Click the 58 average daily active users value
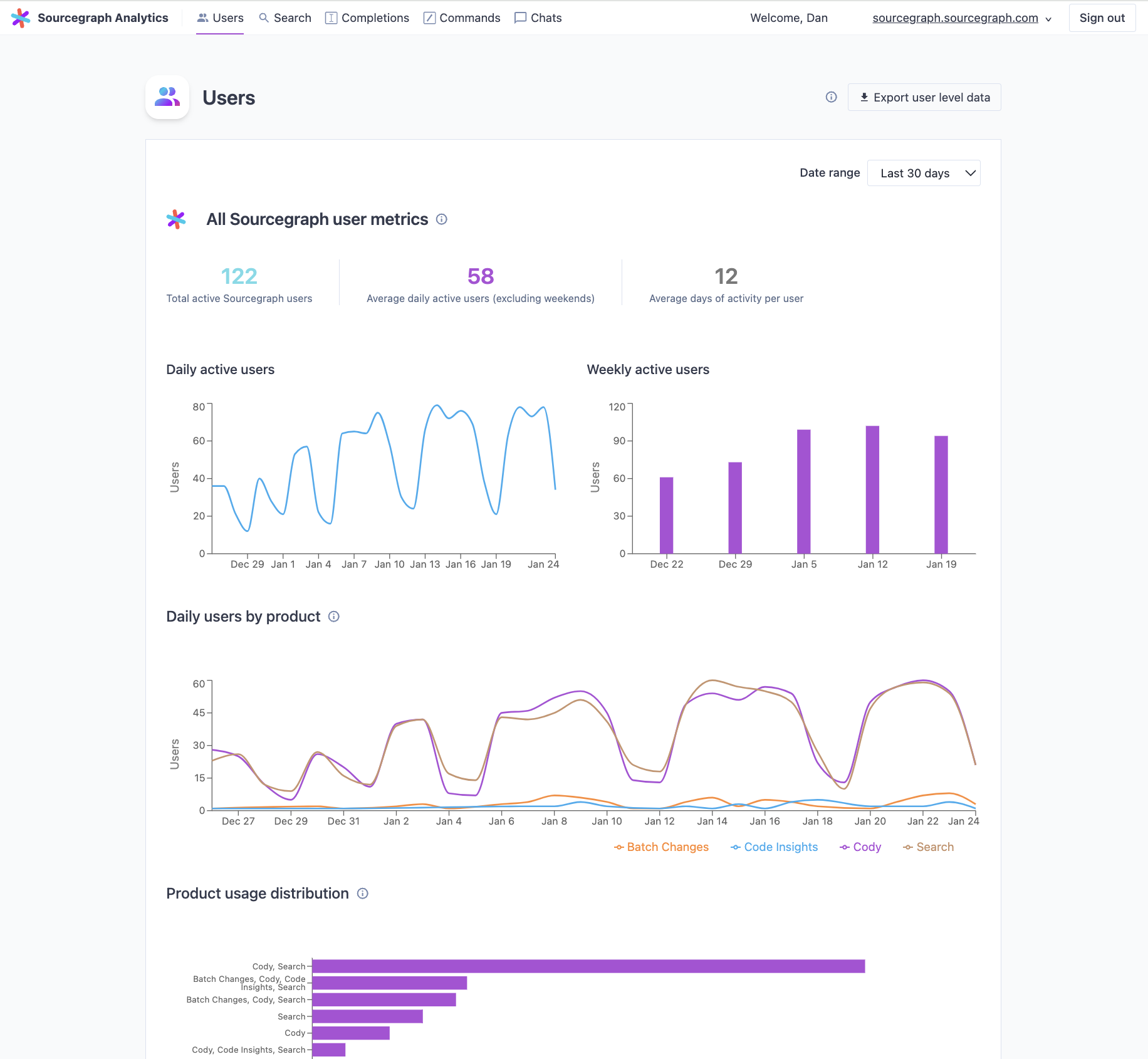Viewport: 1148px width, 1059px height. [x=481, y=276]
